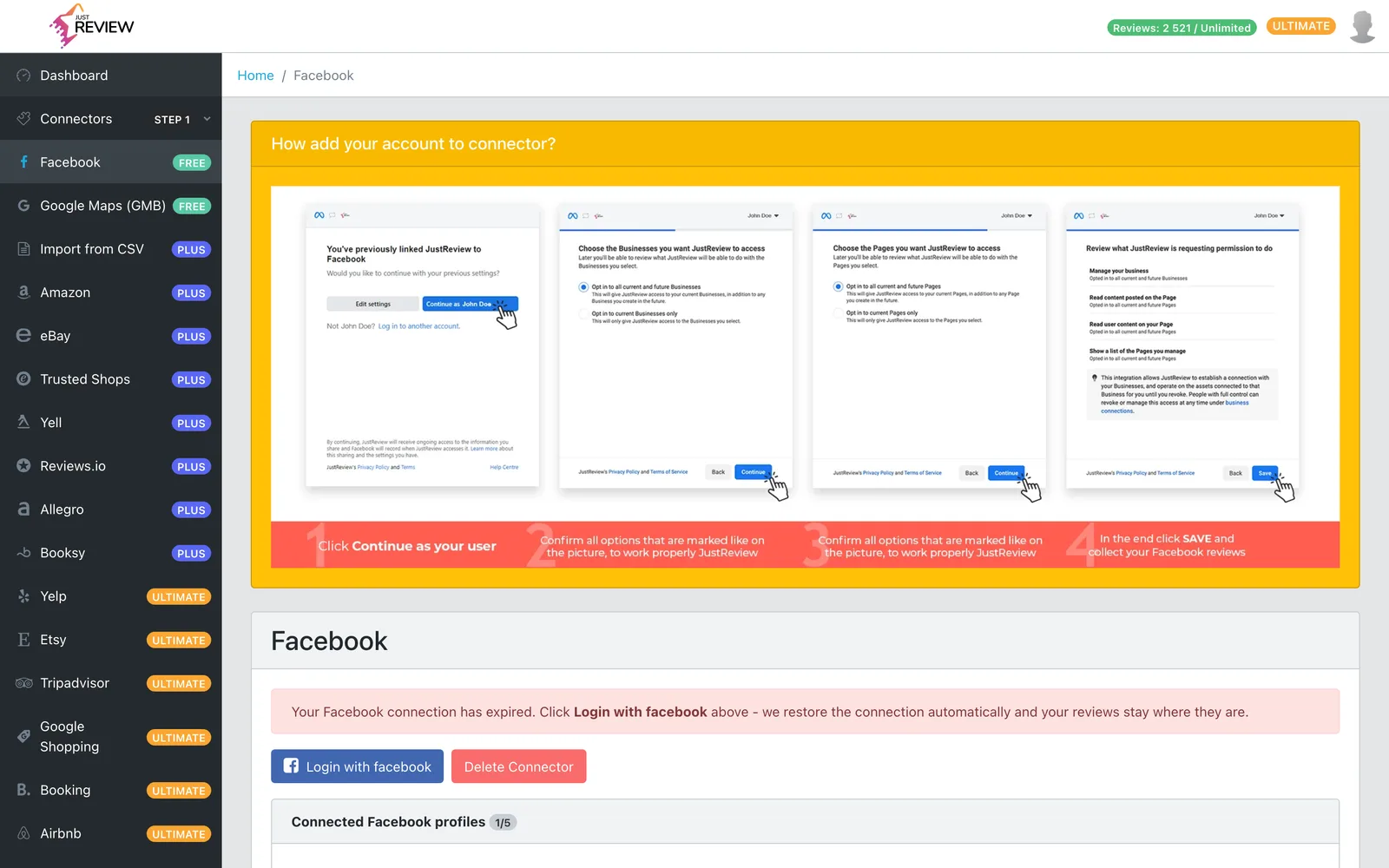Click the FREE badge next to Facebook
1389x868 pixels.
tap(192, 163)
